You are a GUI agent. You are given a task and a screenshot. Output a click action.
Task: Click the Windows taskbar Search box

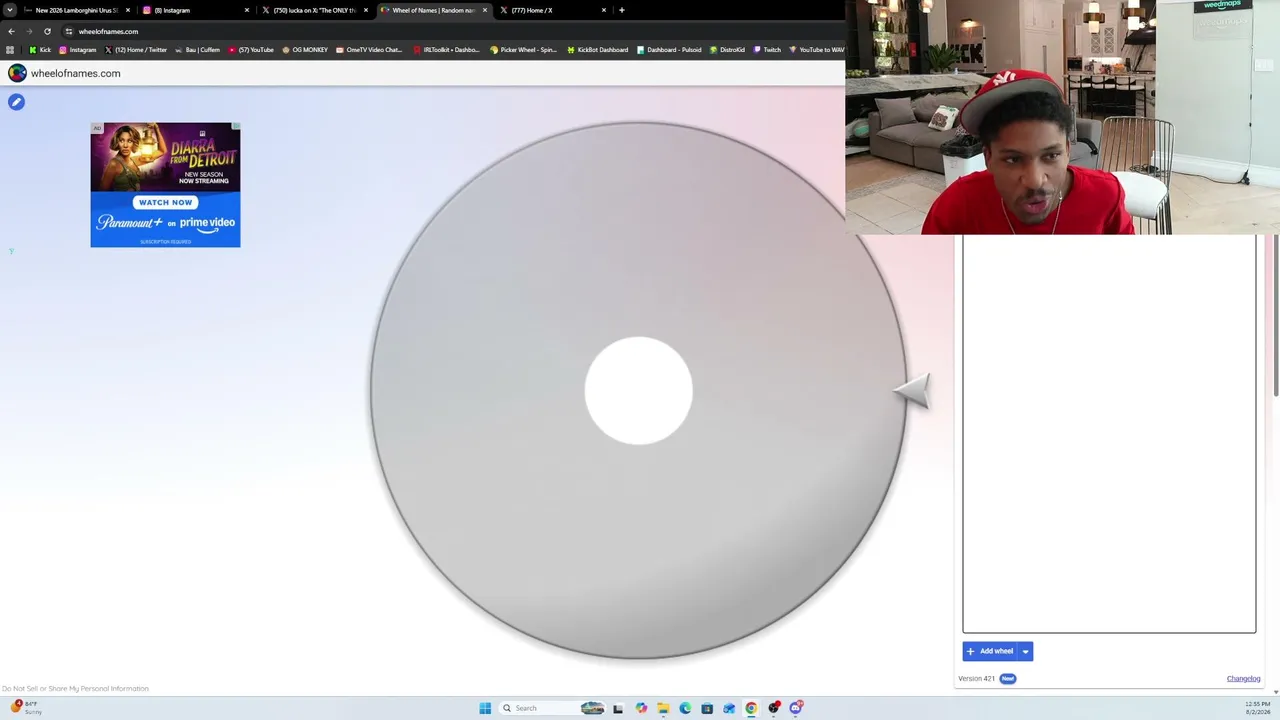tap(552, 708)
